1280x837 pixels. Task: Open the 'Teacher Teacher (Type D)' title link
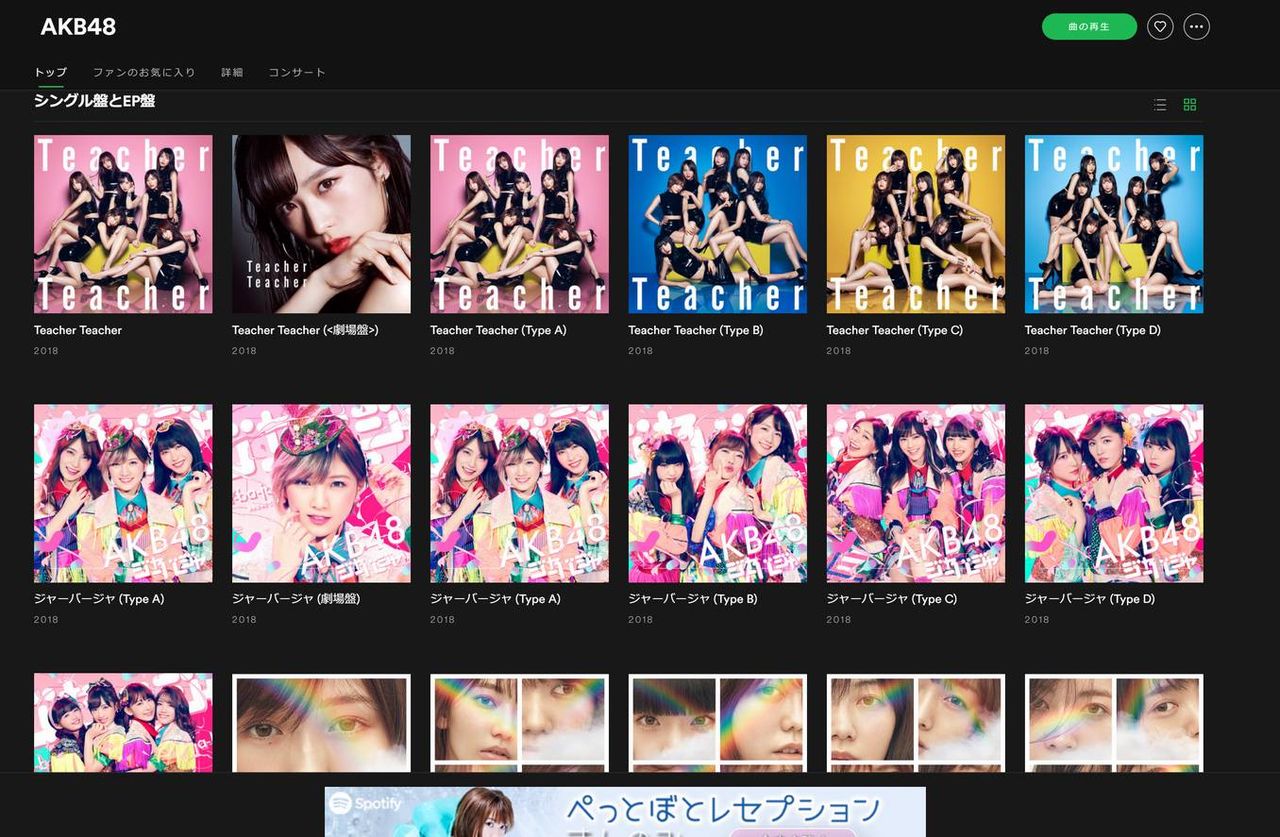(x=1093, y=330)
